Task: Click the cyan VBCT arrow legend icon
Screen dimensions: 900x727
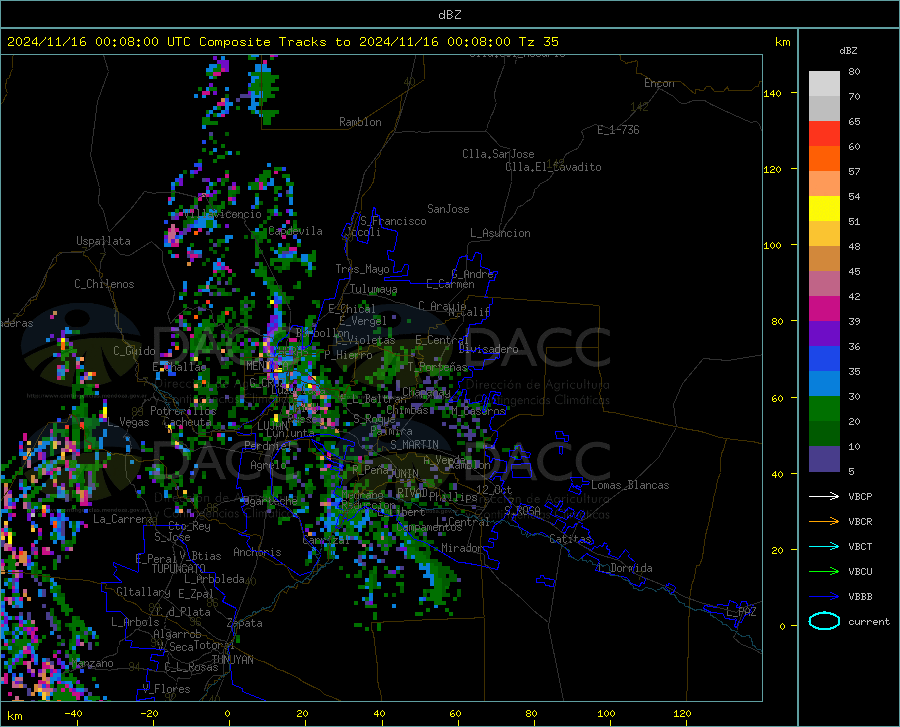Action: click(x=824, y=546)
